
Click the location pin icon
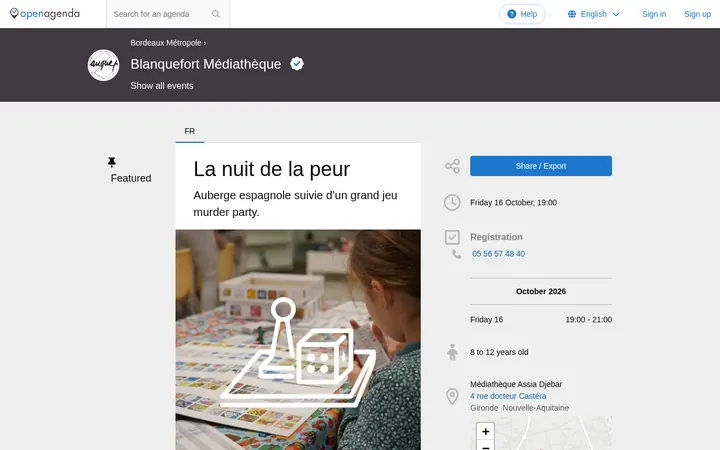pyautogui.click(x=452, y=396)
